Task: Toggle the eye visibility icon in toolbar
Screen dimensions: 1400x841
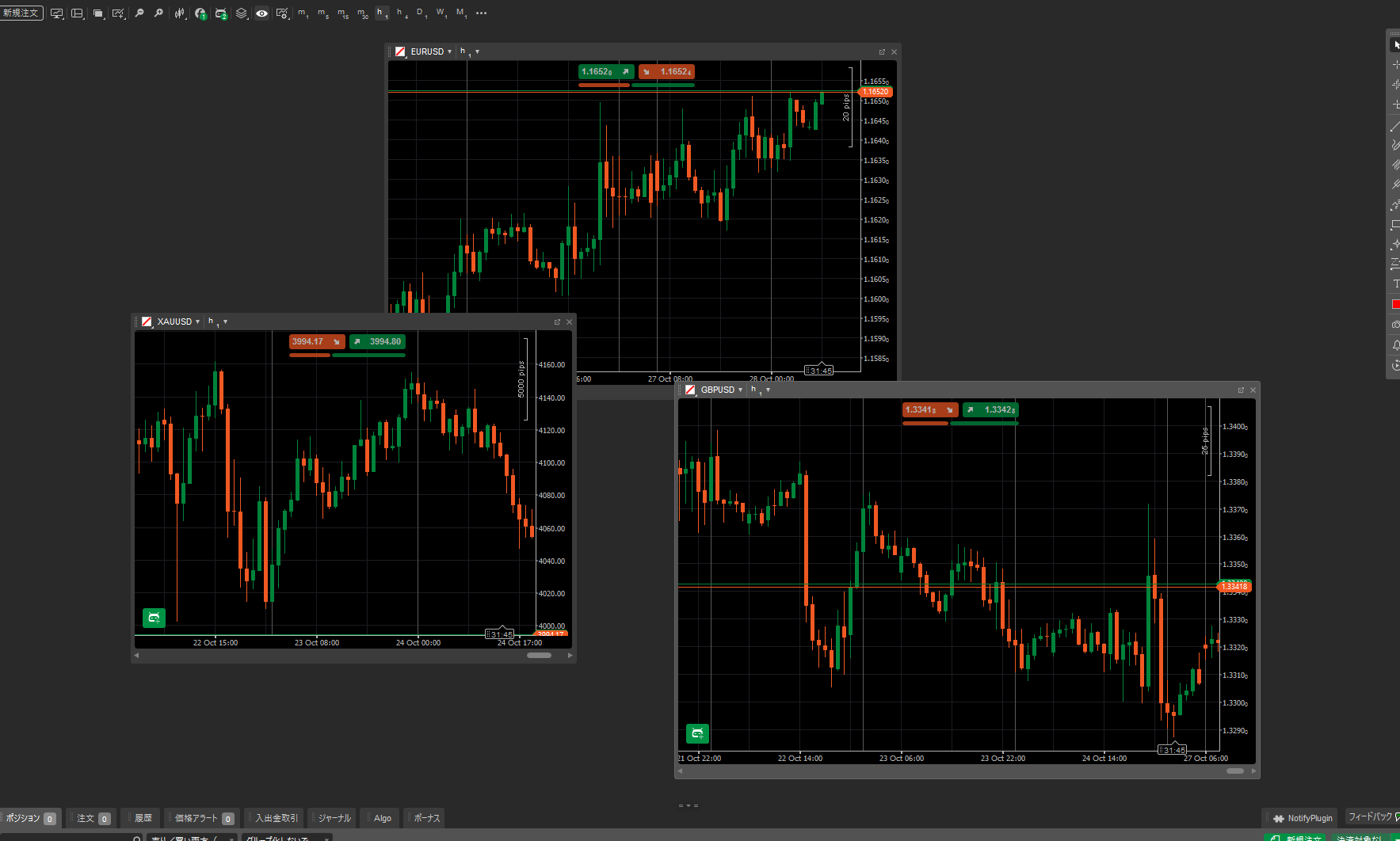Action: (x=261, y=13)
